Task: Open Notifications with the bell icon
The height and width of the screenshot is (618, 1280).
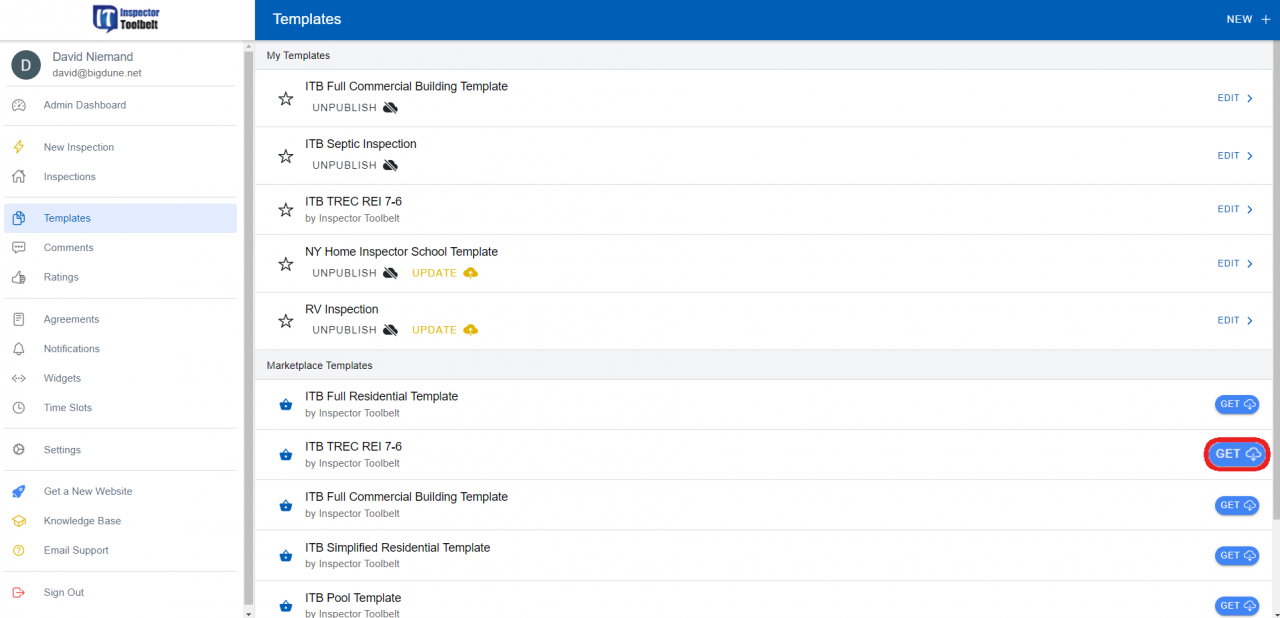Action: point(20,348)
